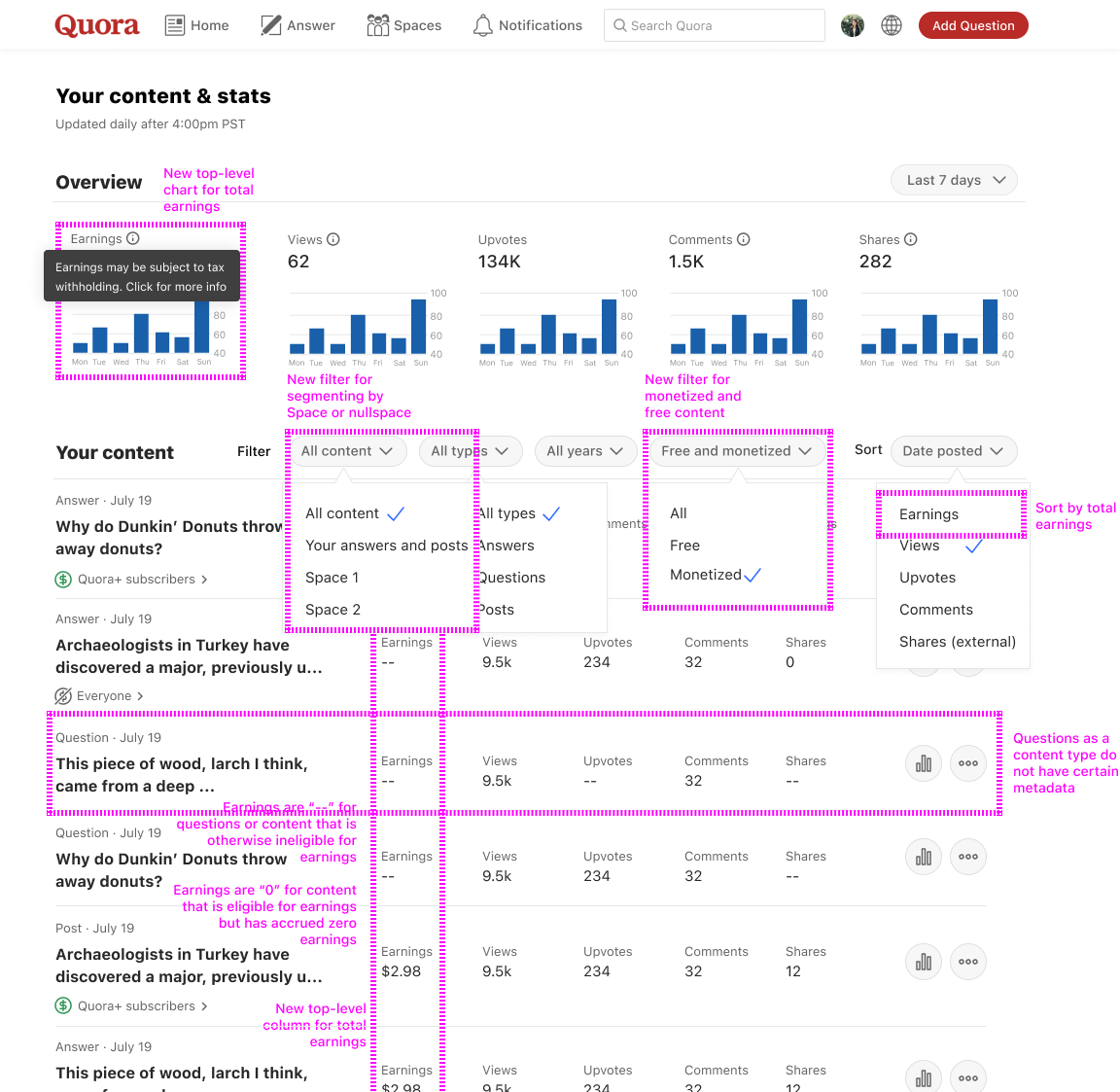1120x1092 pixels.
Task: Open the All types filter dropdown
Action: click(x=471, y=451)
